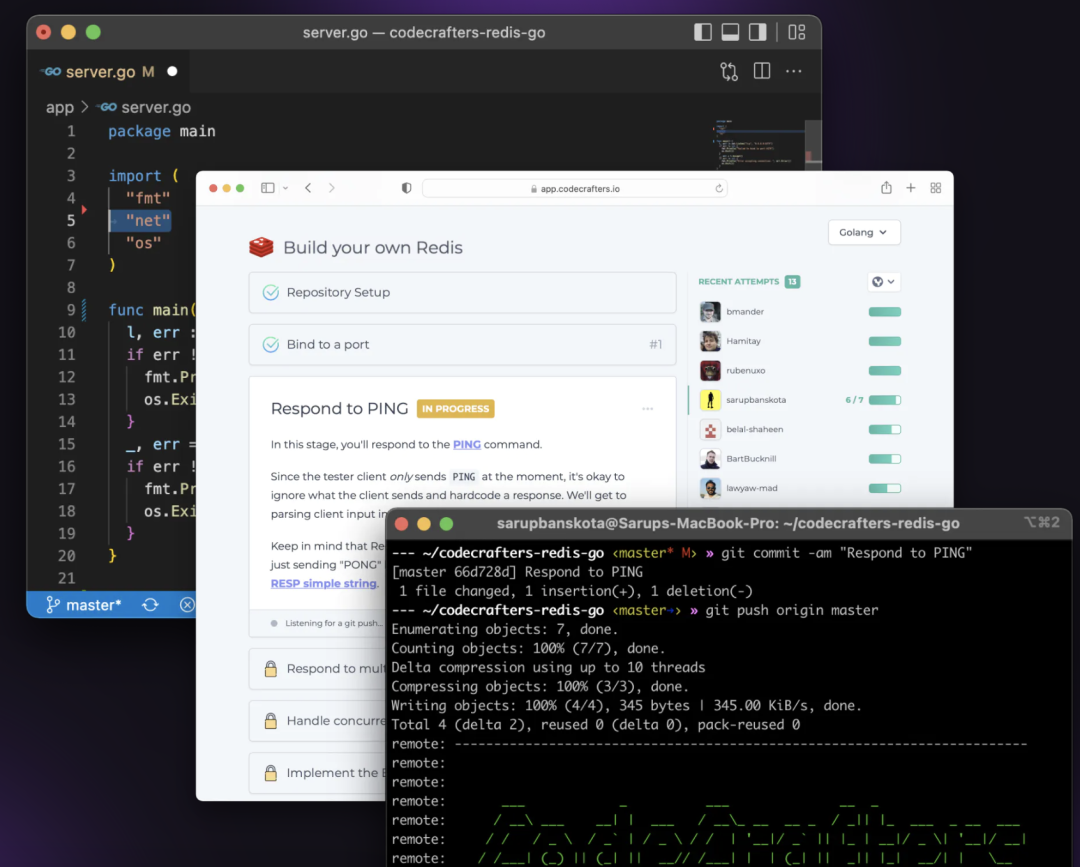This screenshot has height=867, width=1080.
Task: Open the globe filter dropdown in Recent Attempts
Action: tap(884, 282)
